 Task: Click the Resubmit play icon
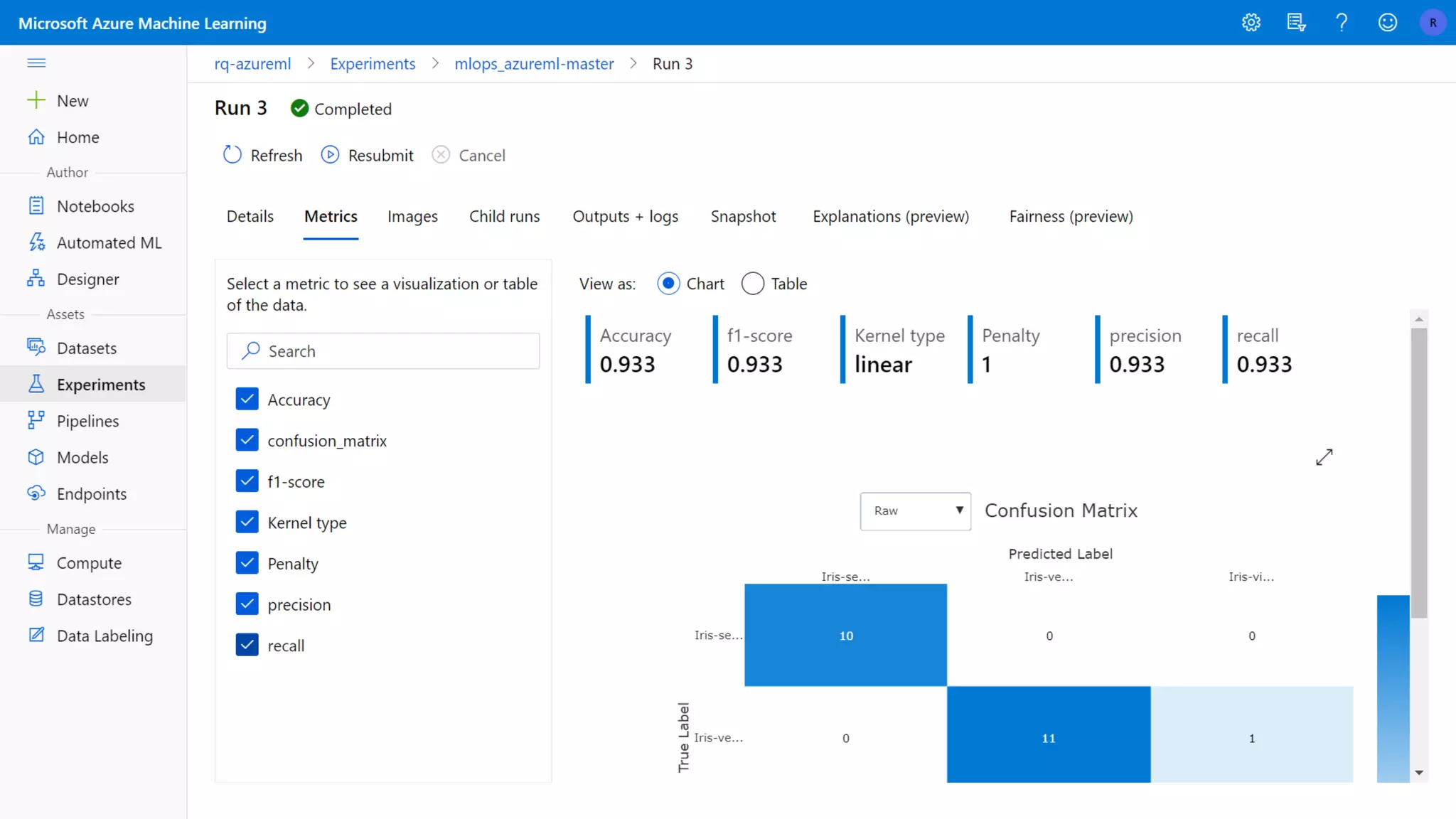(330, 155)
